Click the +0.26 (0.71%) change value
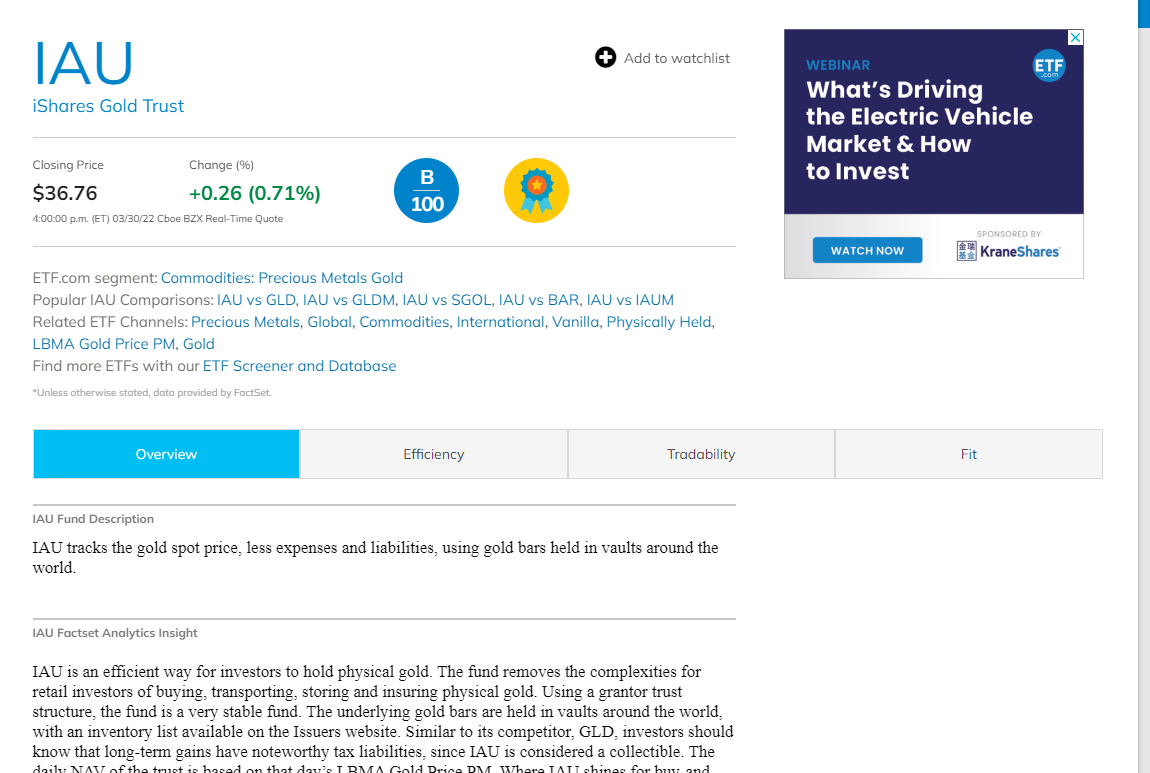 pyautogui.click(x=254, y=193)
